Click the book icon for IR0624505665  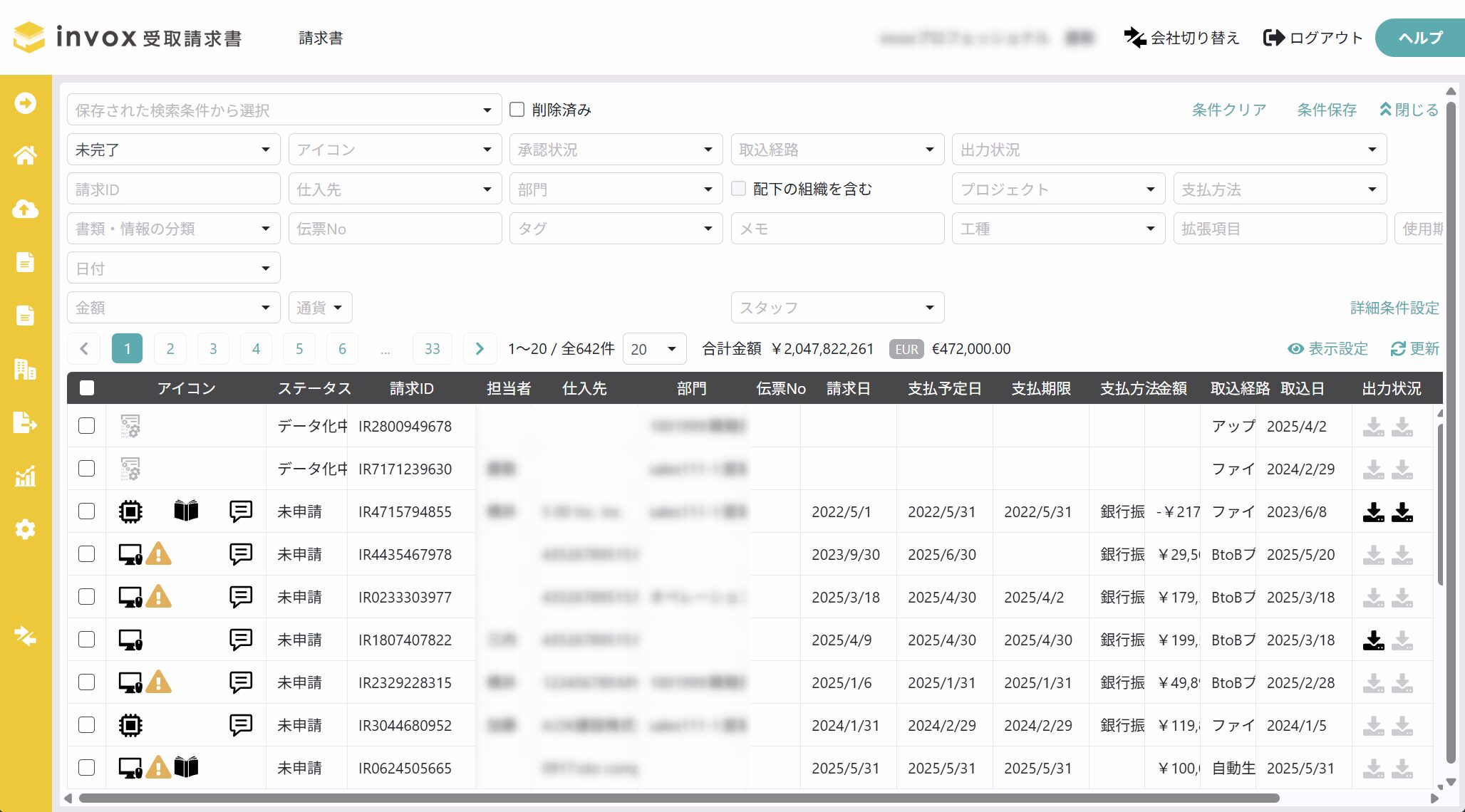pyautogui.click(x=186, y=767)
